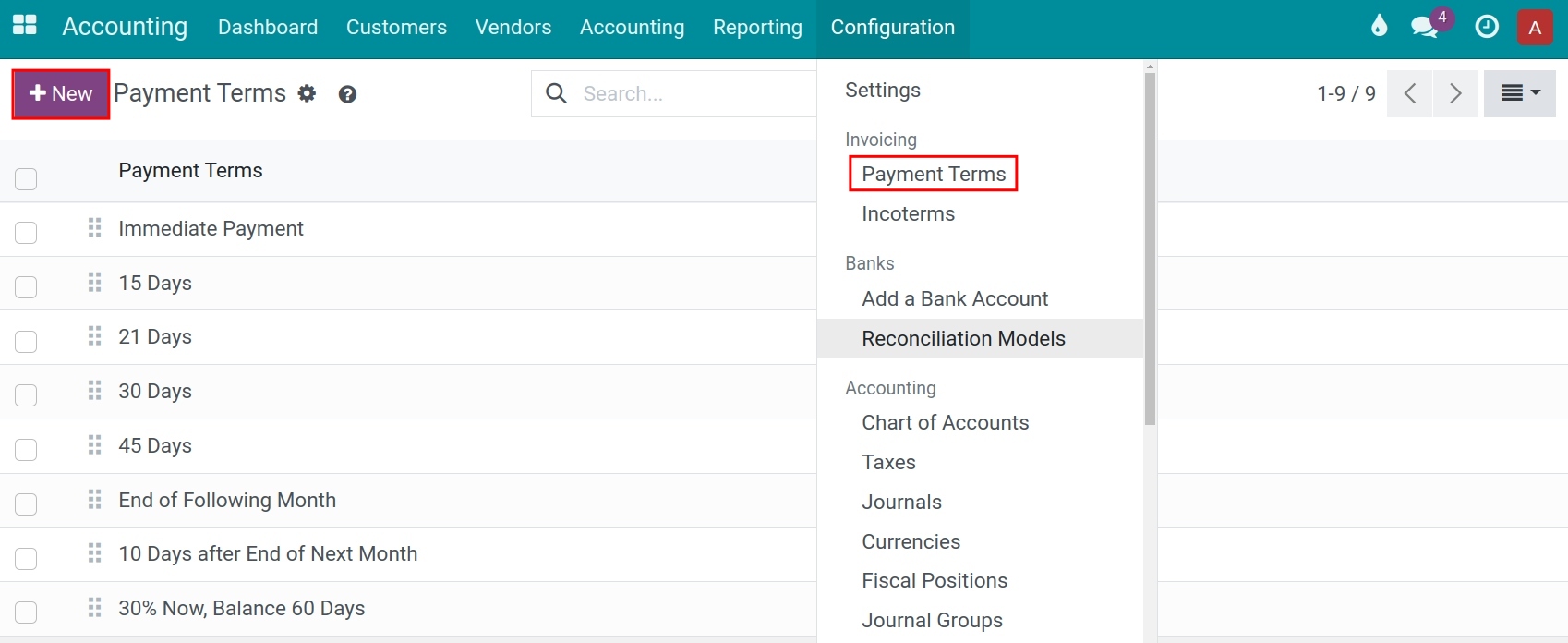Grab the drag handle for 21 Days
Viewport: 1568px width, 643px height.
(x=94, y=336)
